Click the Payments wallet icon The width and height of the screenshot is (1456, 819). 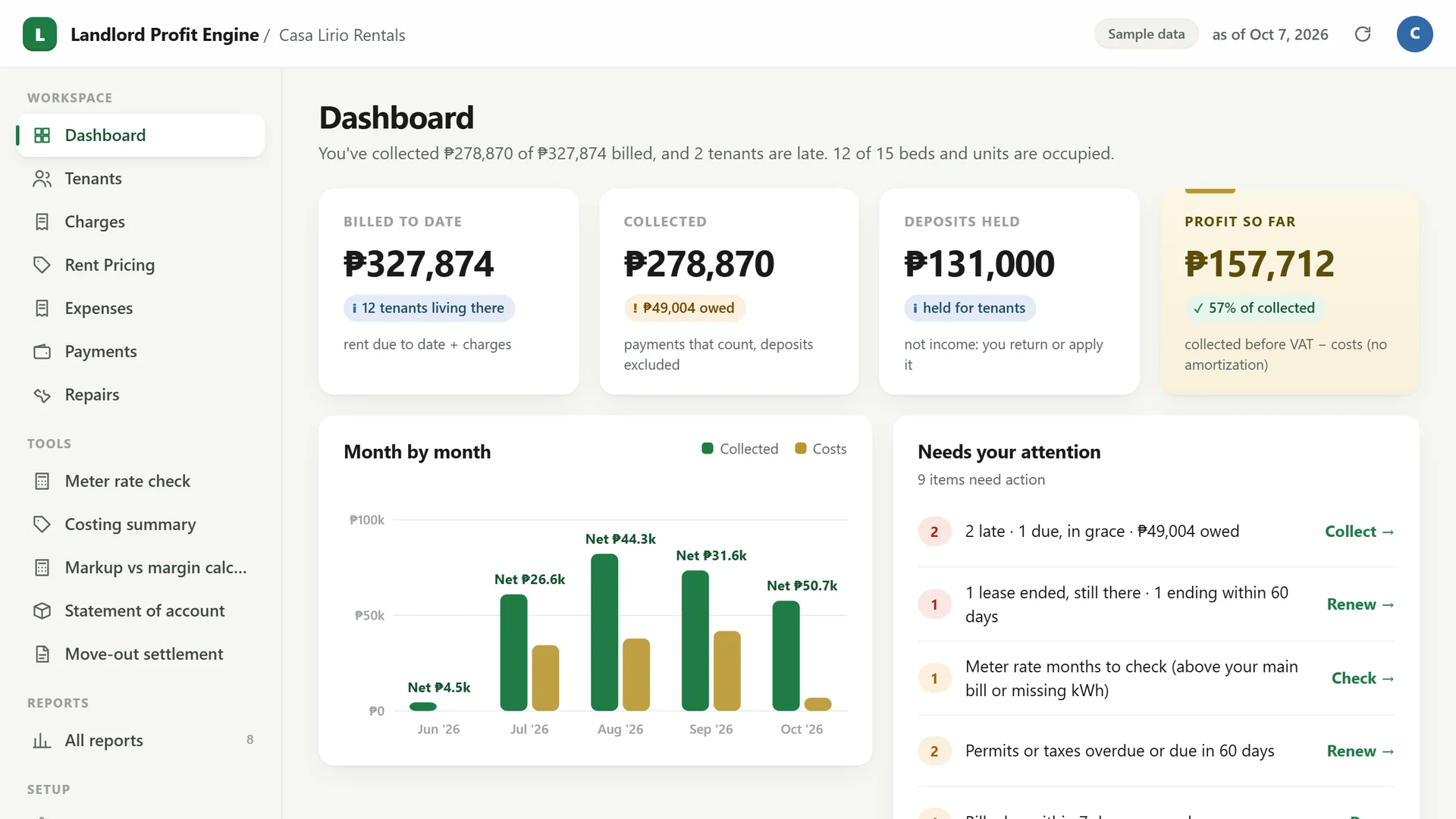(x=42, y=351)
